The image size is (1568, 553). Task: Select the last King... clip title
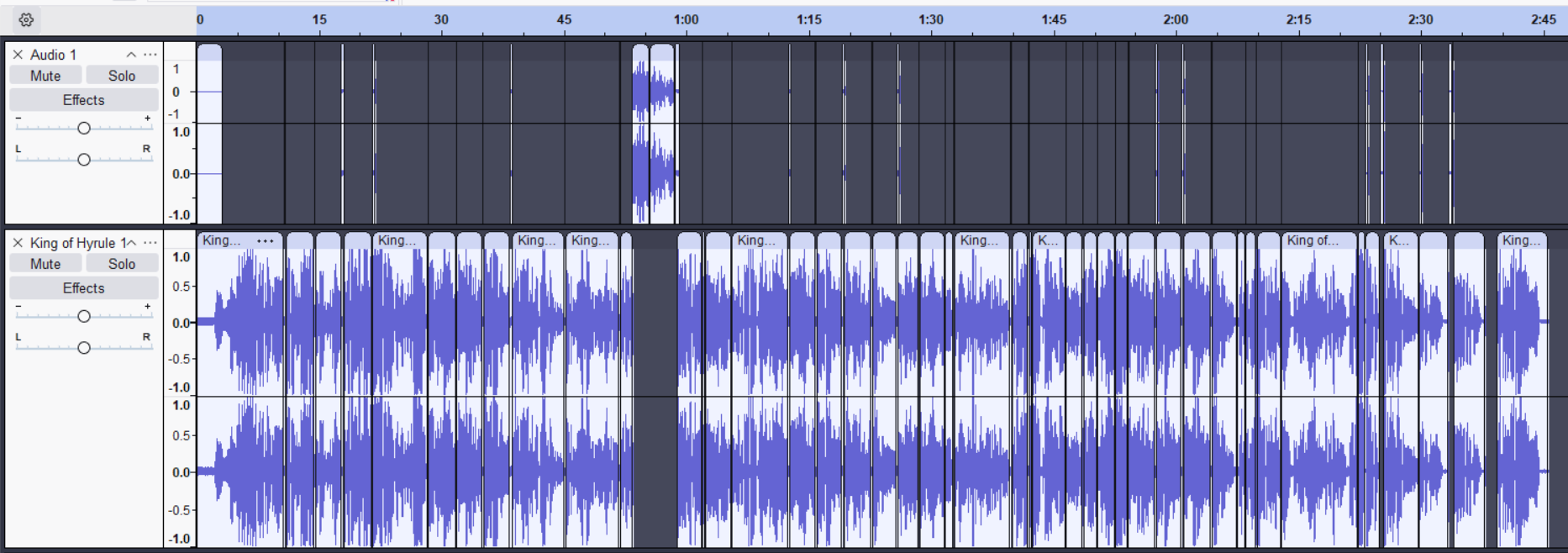1522,240
